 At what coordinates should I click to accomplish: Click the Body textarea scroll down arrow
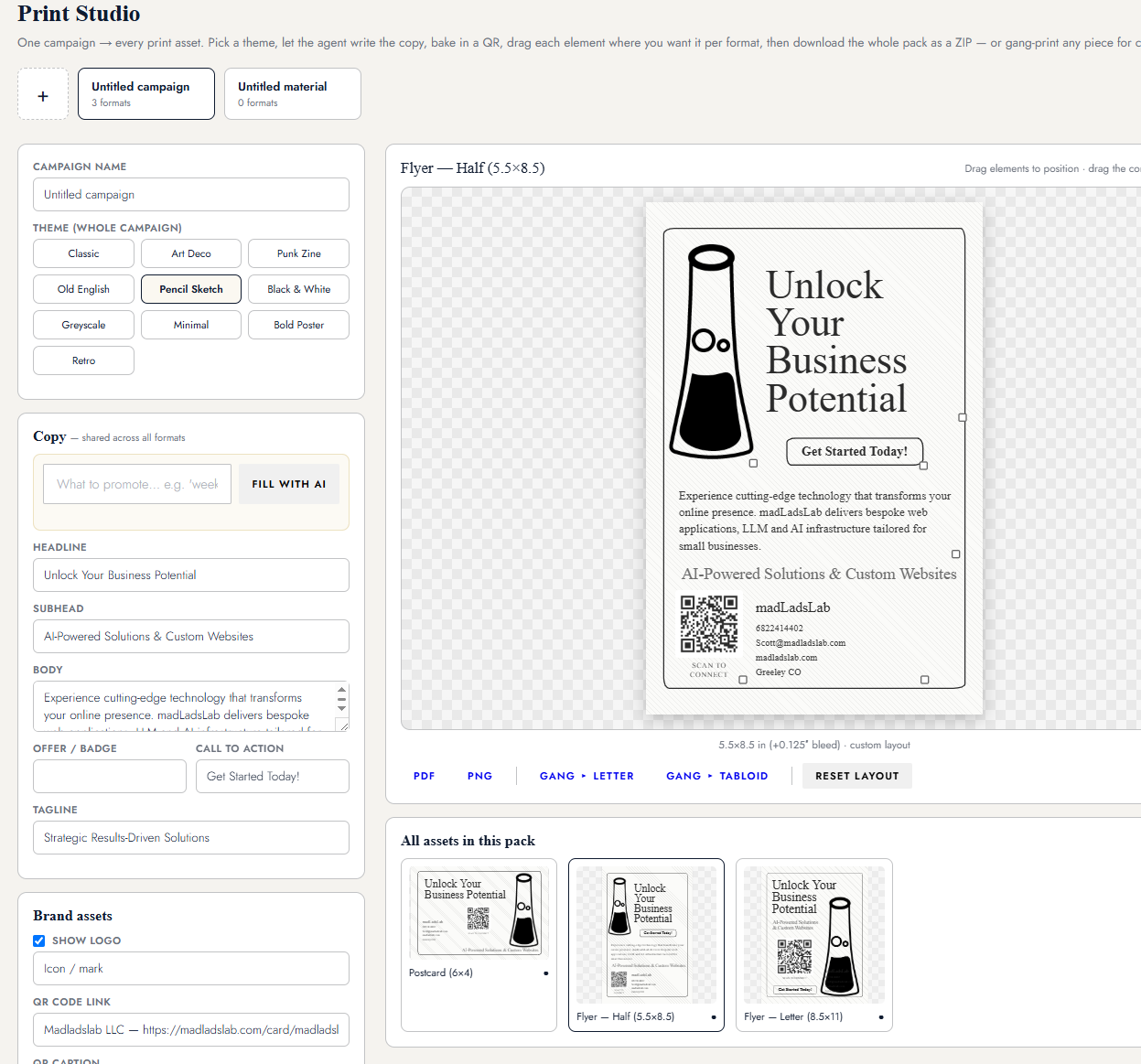(342, 708)
